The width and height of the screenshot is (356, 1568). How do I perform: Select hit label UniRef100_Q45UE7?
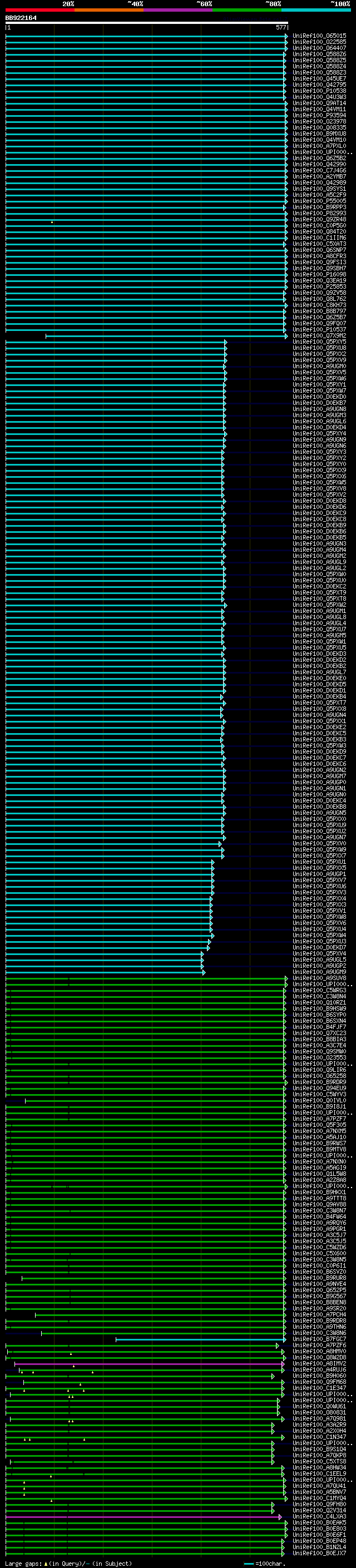319,78
